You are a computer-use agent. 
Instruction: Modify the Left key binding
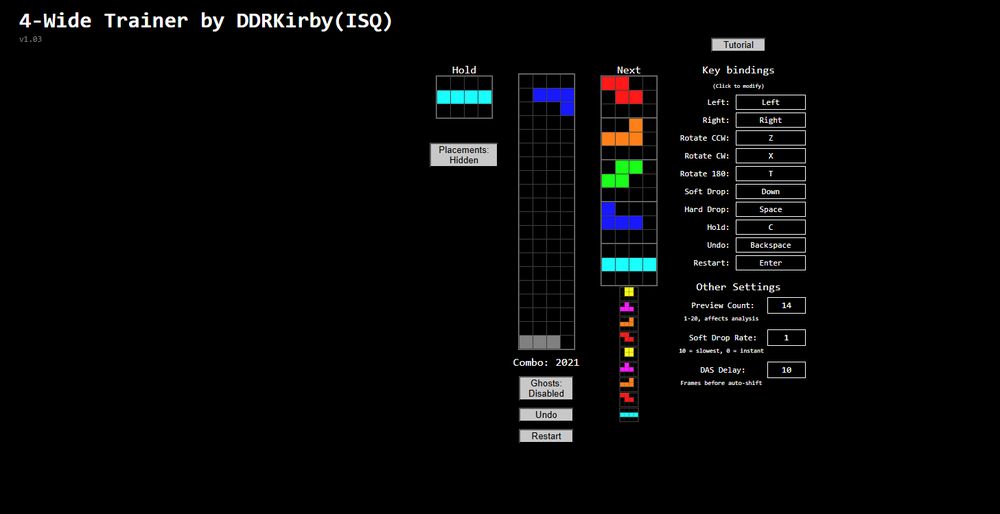point(770,102)
